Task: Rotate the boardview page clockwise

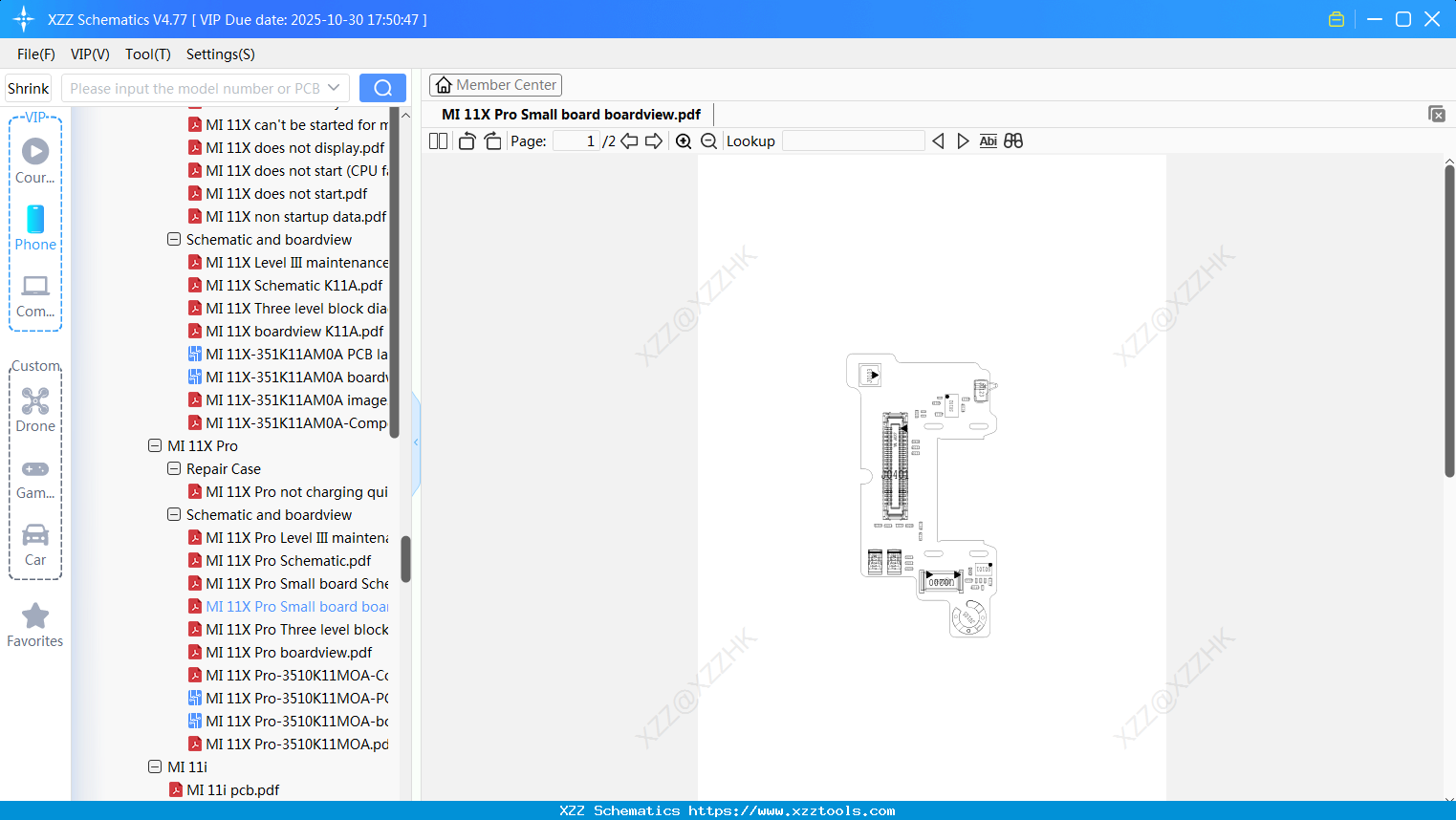Action: 492,140
